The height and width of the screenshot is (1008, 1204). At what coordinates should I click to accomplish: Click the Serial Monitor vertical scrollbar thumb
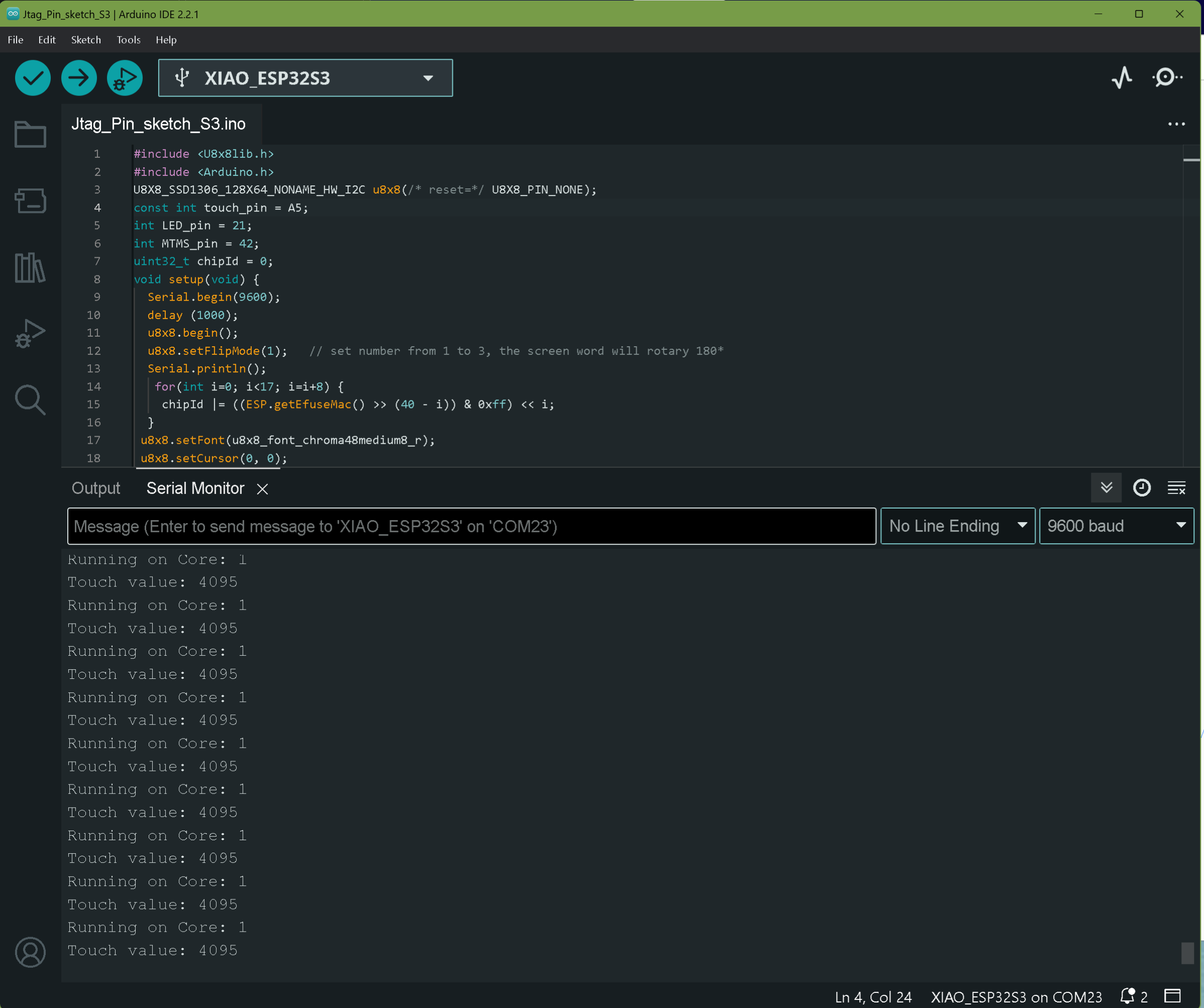click(1187, 952)
